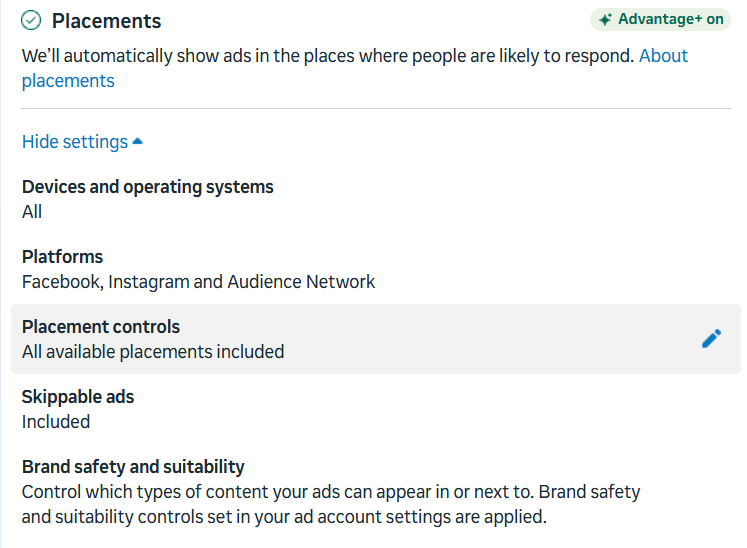
Task: Select the Platforms heading
Action: pyautogui.click(x=62, y=257)
